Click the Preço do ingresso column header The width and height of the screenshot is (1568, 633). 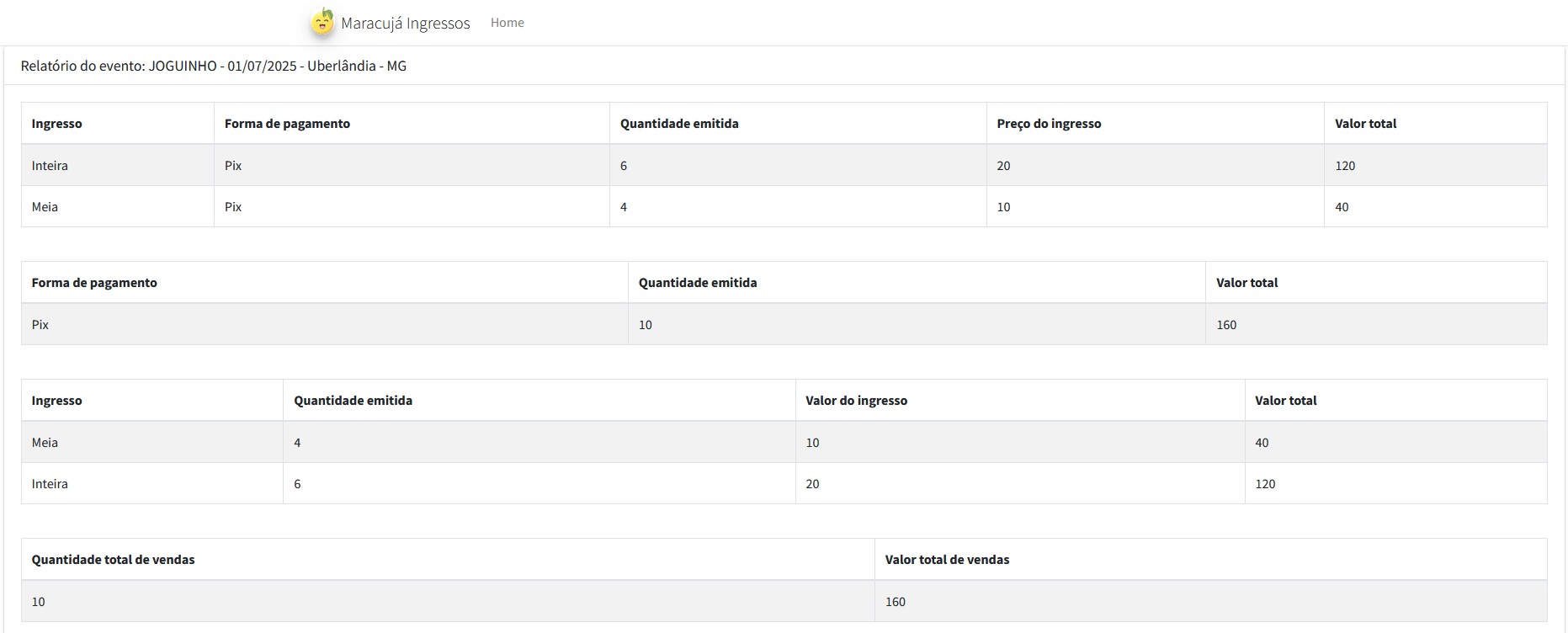(1049, 124)
